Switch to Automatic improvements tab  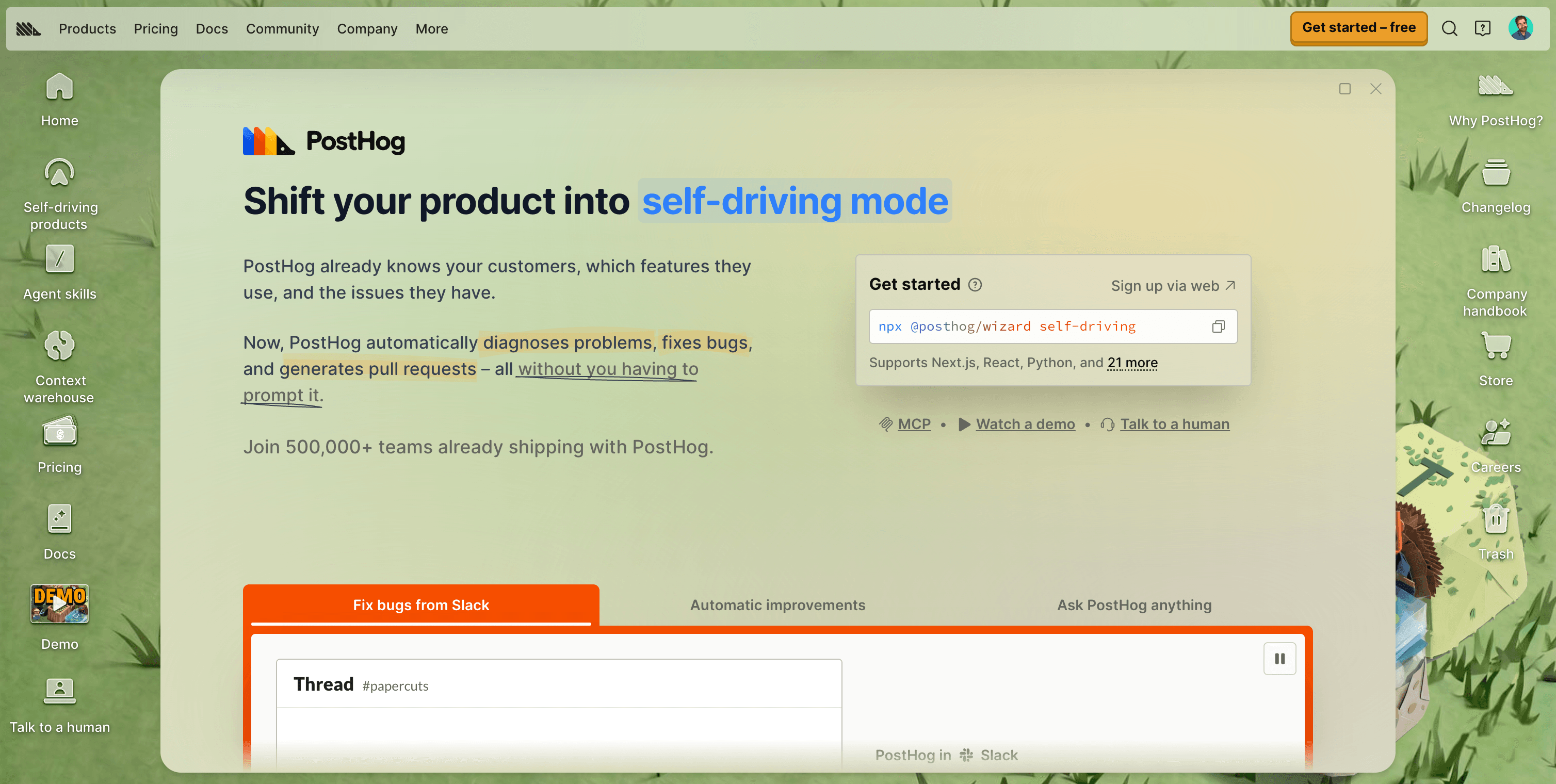[777, 605]
